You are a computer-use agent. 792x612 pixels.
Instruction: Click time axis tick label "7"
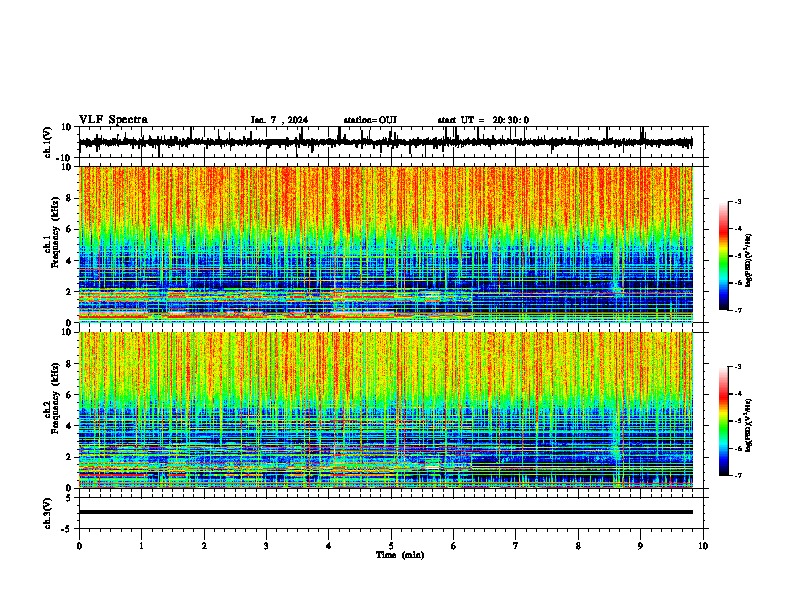coord(516,546)
